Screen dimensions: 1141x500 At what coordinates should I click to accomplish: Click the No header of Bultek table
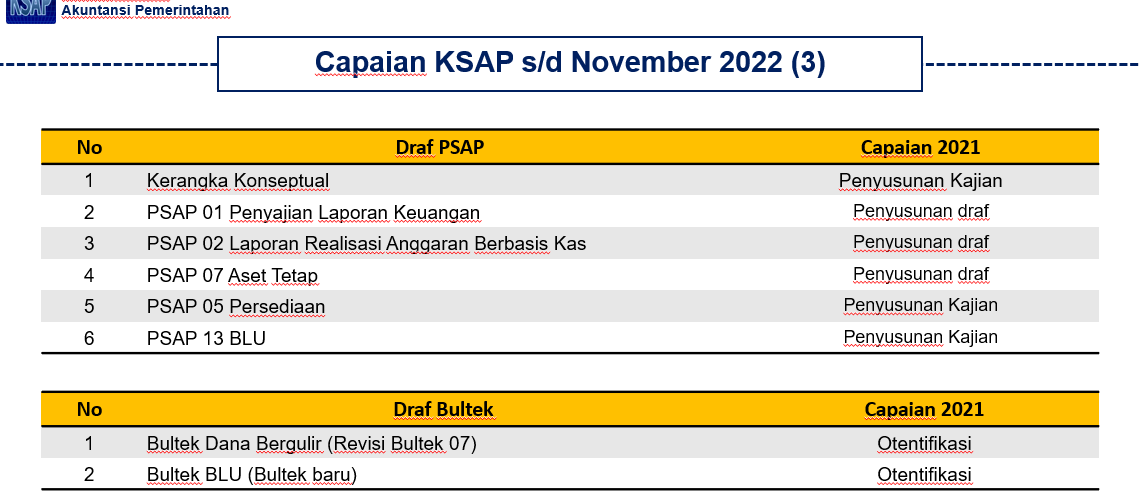[x=90, y=410]
